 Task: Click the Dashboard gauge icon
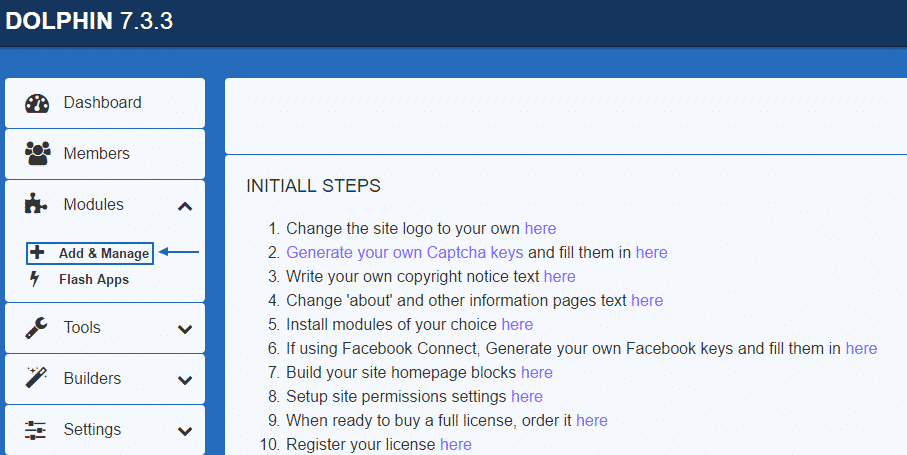(38, 103)
